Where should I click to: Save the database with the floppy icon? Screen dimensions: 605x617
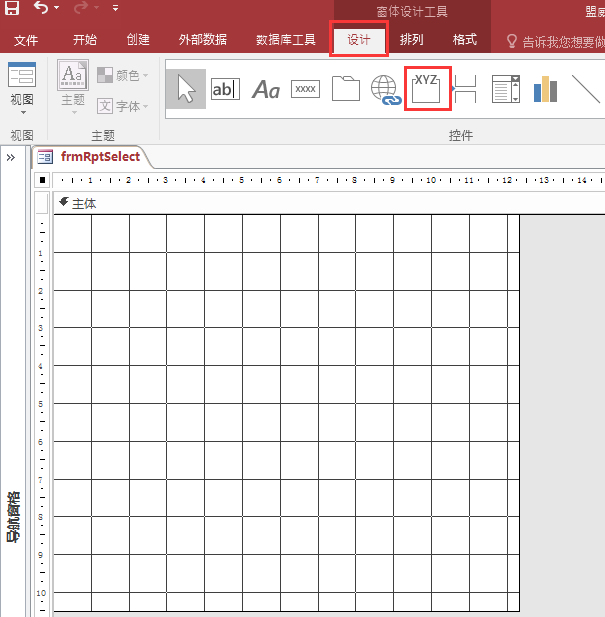coord(12,7)
